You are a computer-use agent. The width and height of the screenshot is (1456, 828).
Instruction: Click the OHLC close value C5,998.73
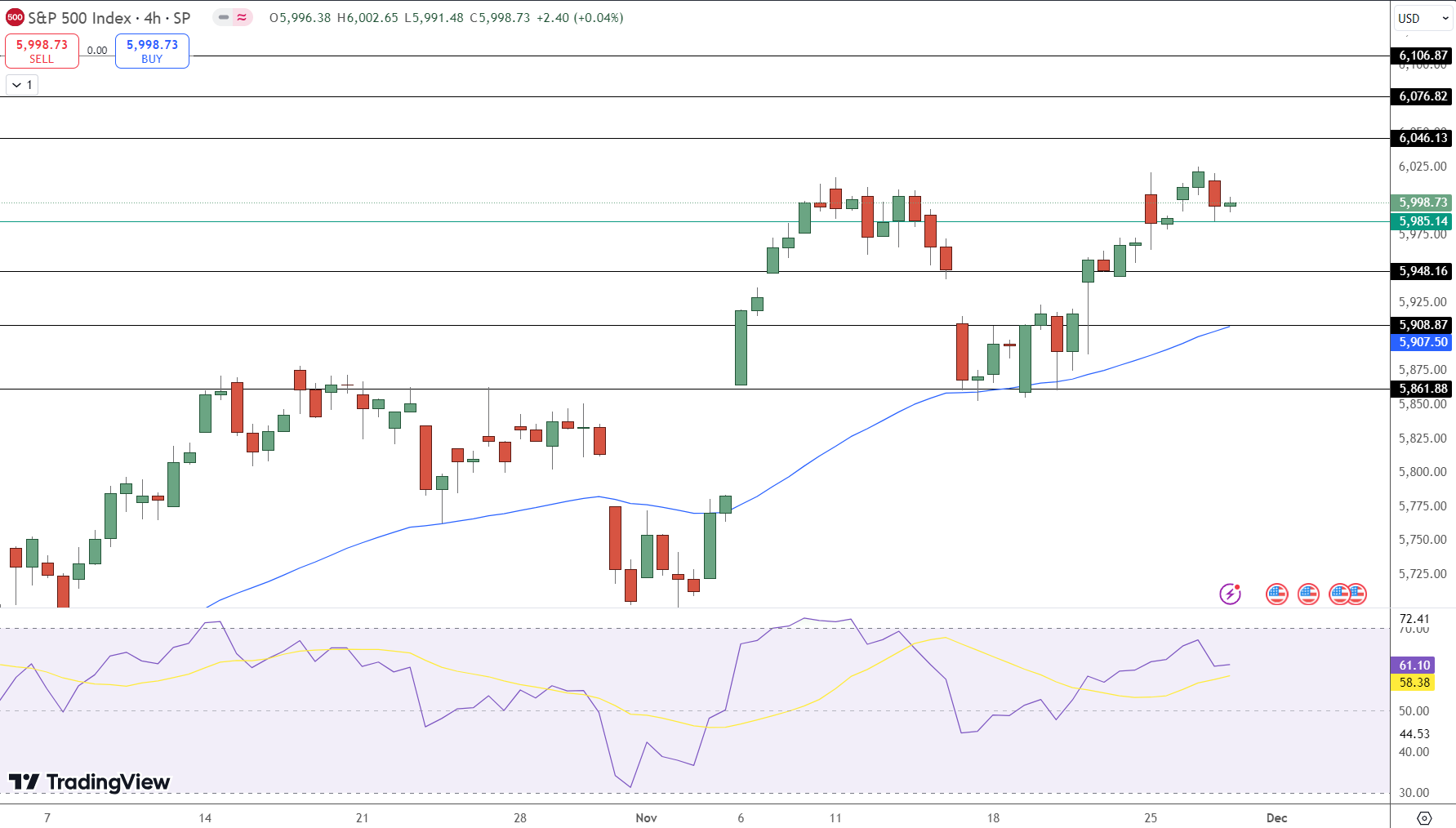[x=500, y=17]
